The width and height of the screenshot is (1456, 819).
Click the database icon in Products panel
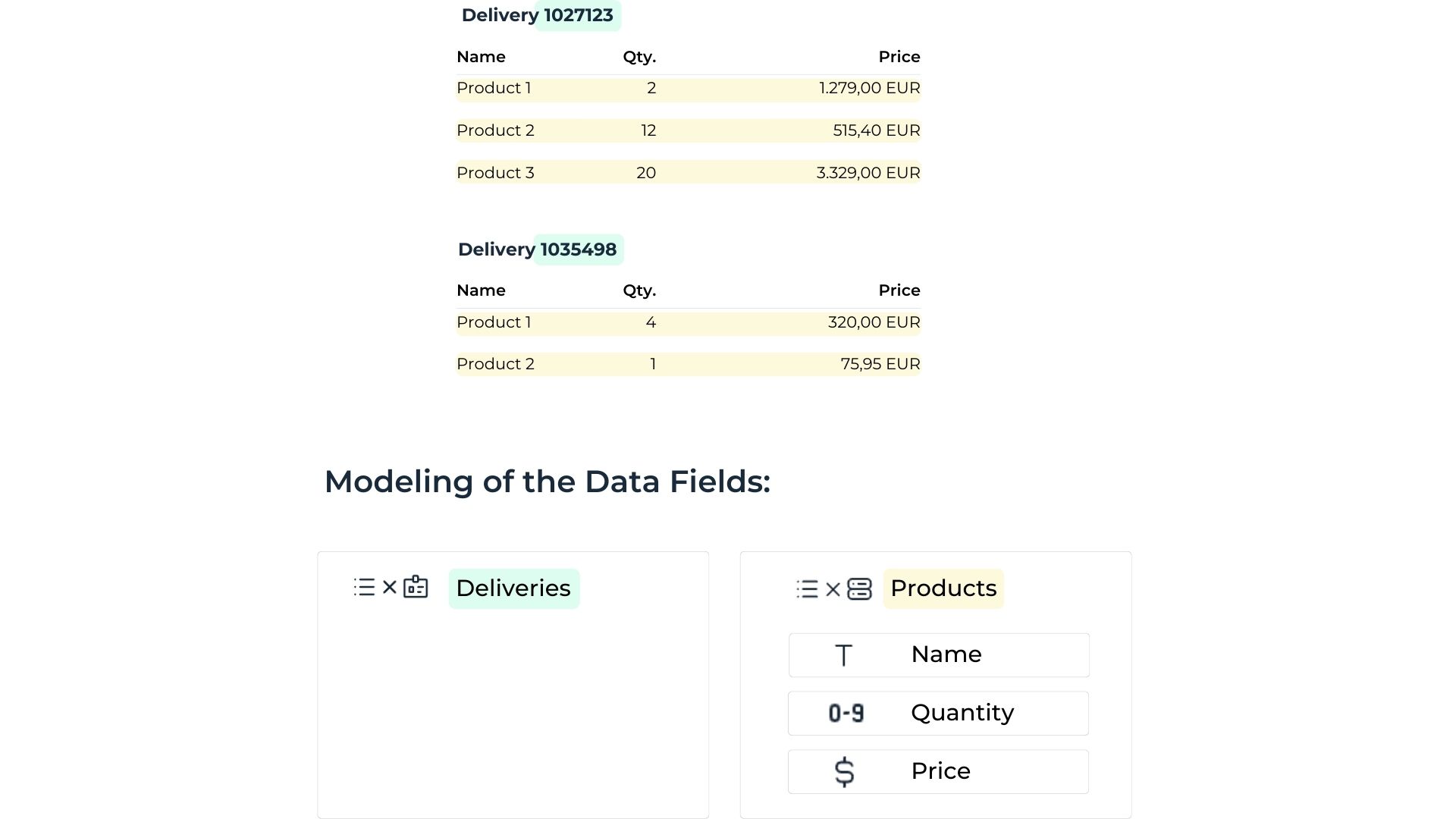coord(857,588)
